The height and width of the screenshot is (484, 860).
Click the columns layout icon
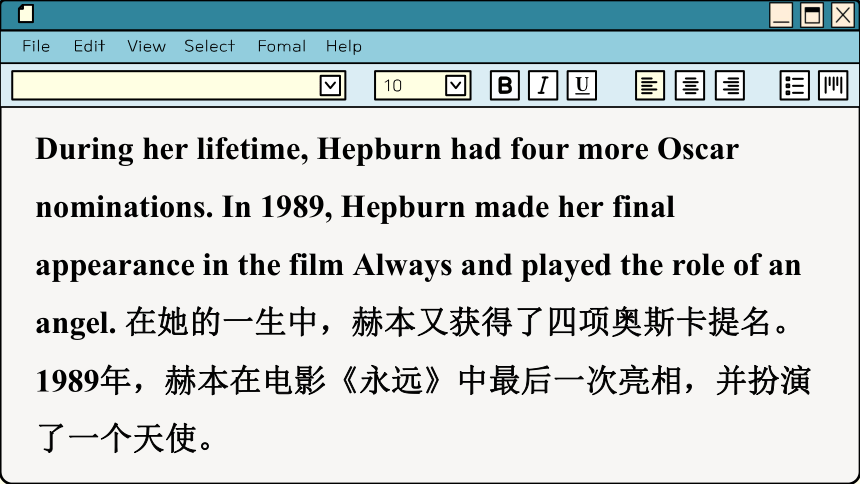(833, 86)
